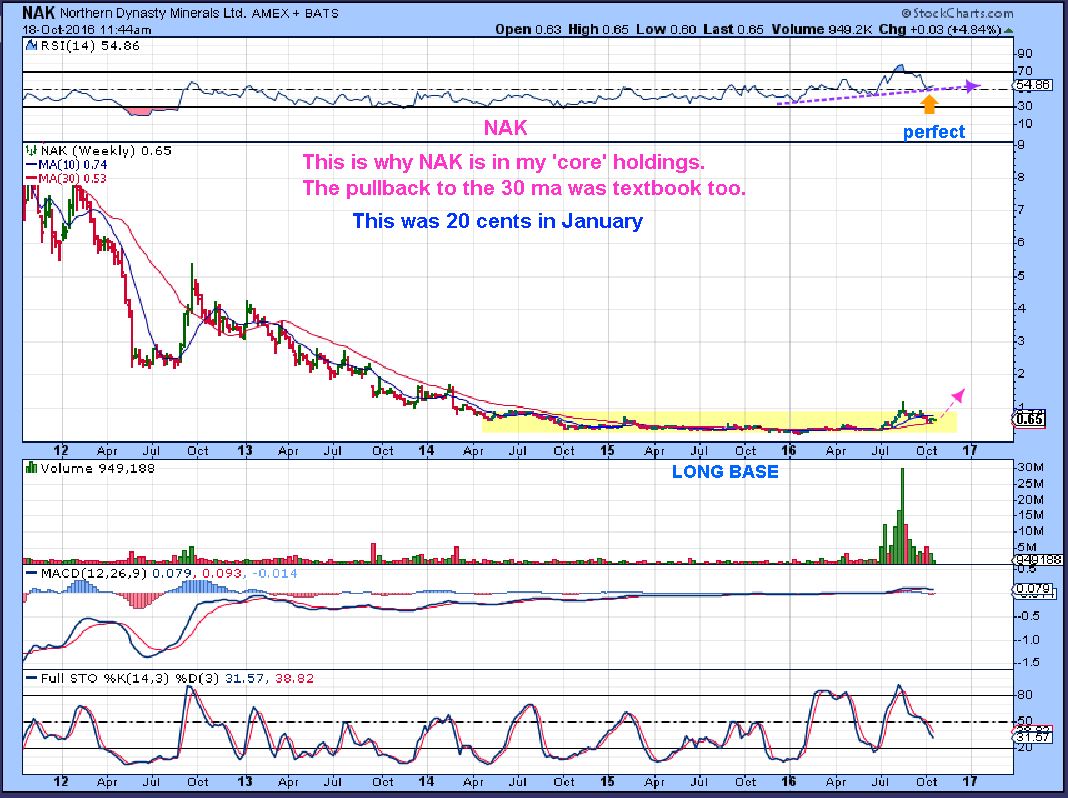The width and height of the screenshot is (1068, 798).
Task: Click the blue line marker before MA(10)
Action: coord(31,165)
